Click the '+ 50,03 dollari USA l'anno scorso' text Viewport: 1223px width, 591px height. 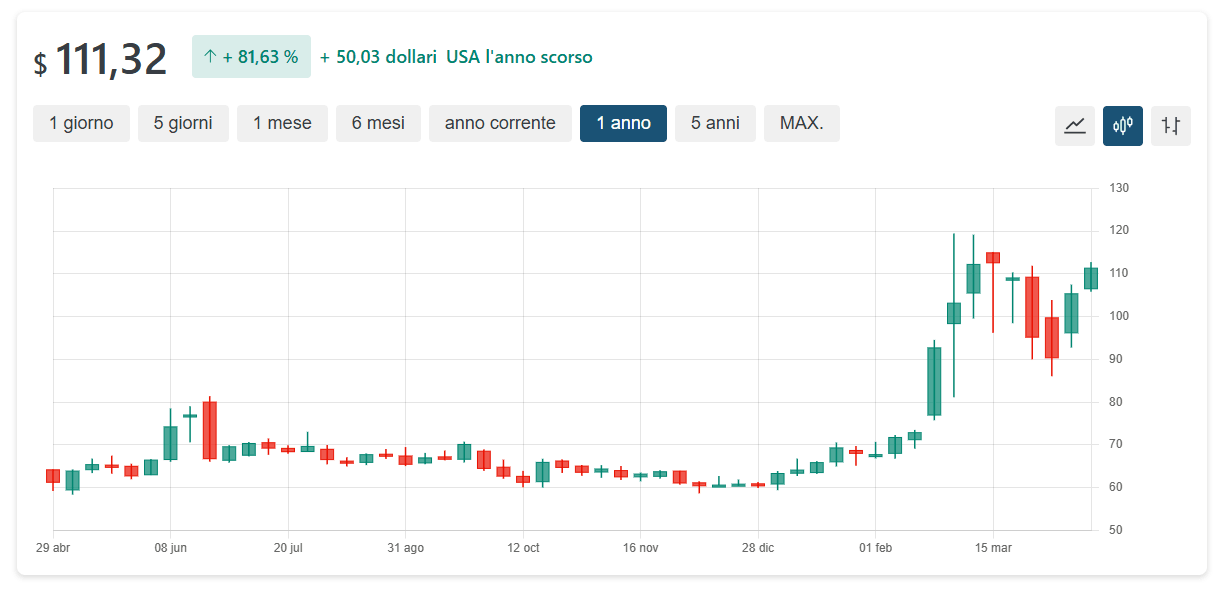[x=456, y=57]
